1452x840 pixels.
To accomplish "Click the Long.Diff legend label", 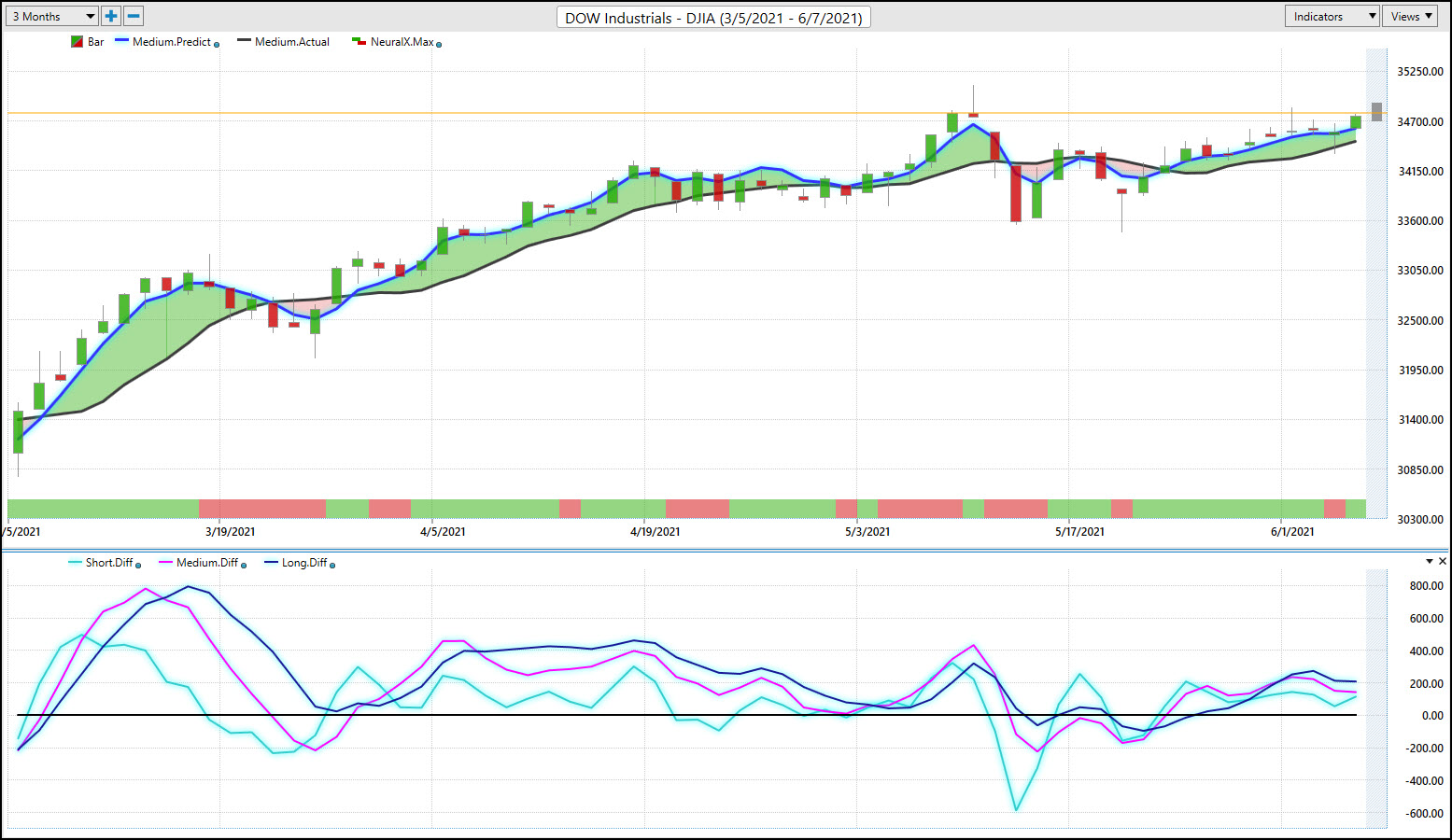I will (304, 563).
